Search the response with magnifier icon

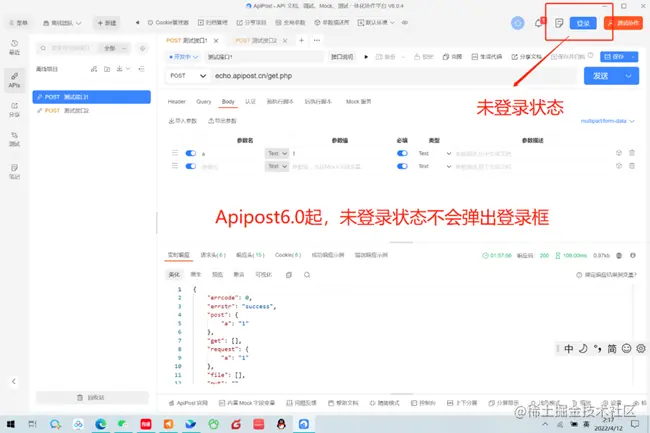click(307, 275)
